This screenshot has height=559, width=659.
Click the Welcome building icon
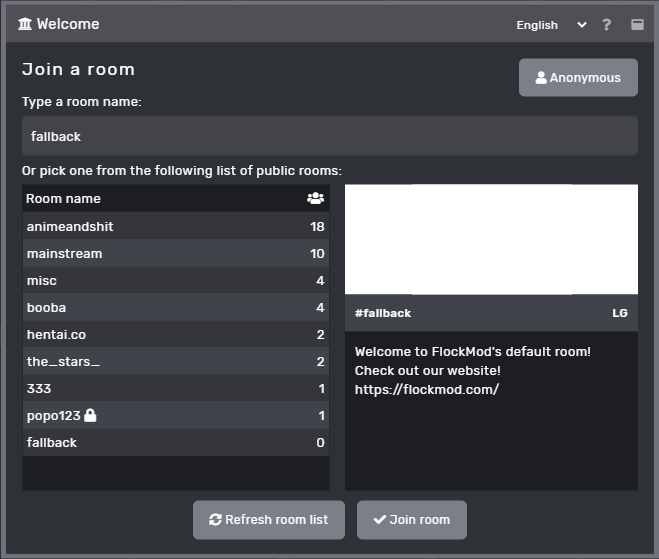click(x=25, y=24)
